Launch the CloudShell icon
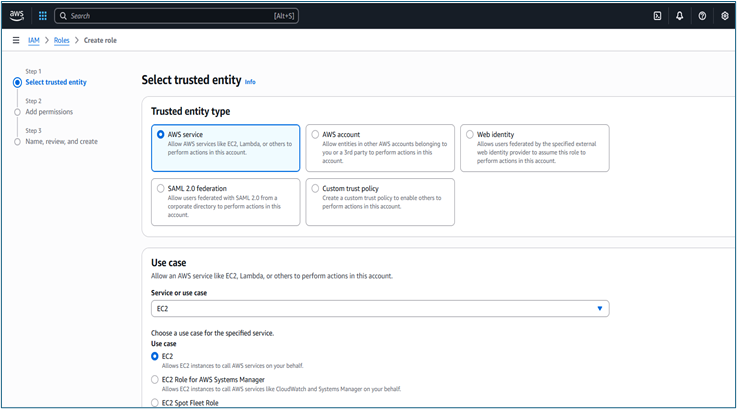This screenshot has width=737, height=409. pyautogui.click(x=657, y=16)
